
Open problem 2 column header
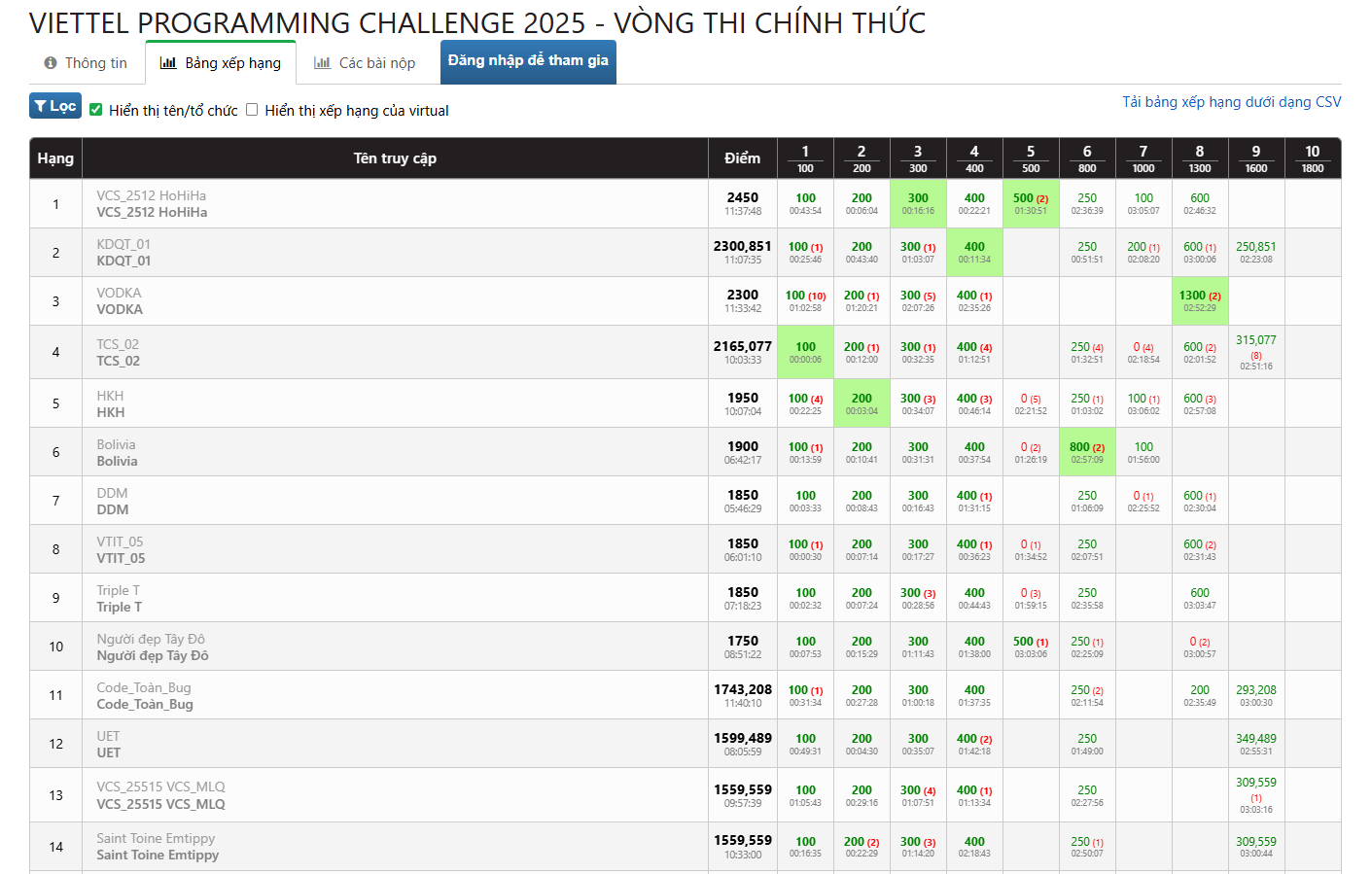click(x=862, y=158)
